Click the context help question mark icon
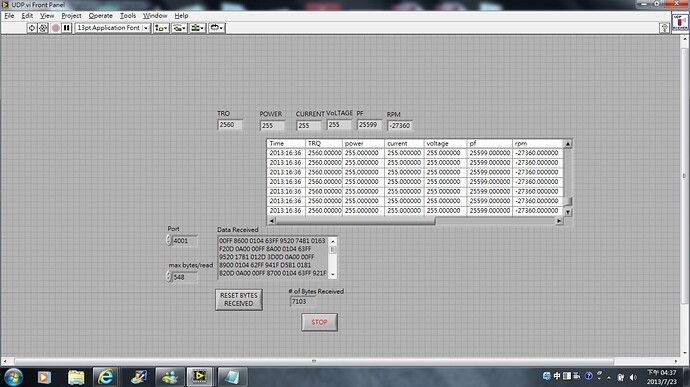The height and width of the screenshot is (387, 690). coord(664,28)
